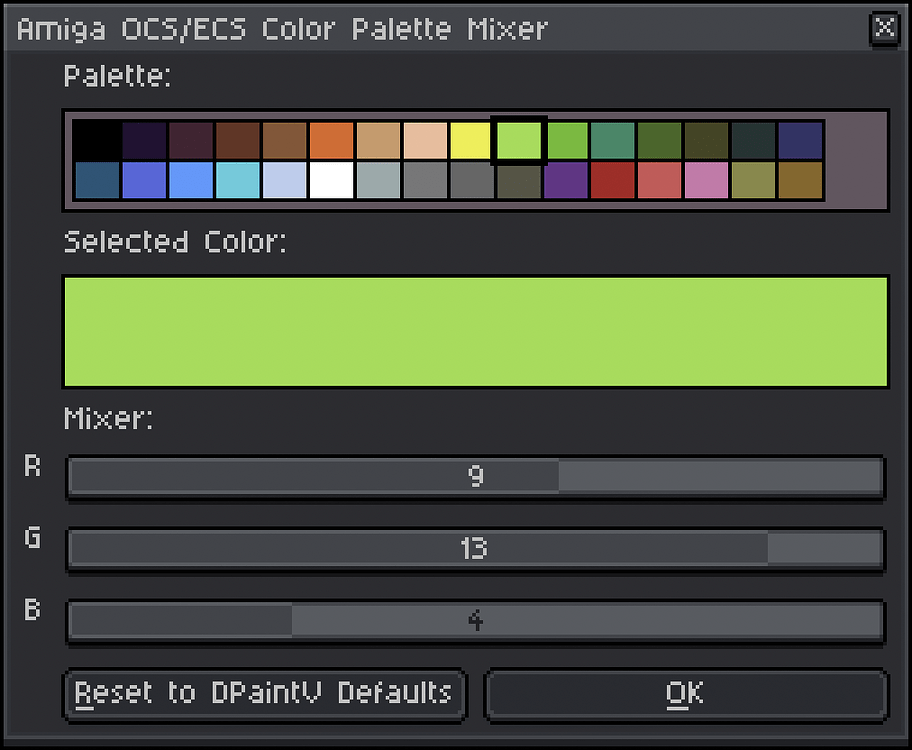The image size is (912, 750).
Task: Select the black palette swatch
Action: 97,141
